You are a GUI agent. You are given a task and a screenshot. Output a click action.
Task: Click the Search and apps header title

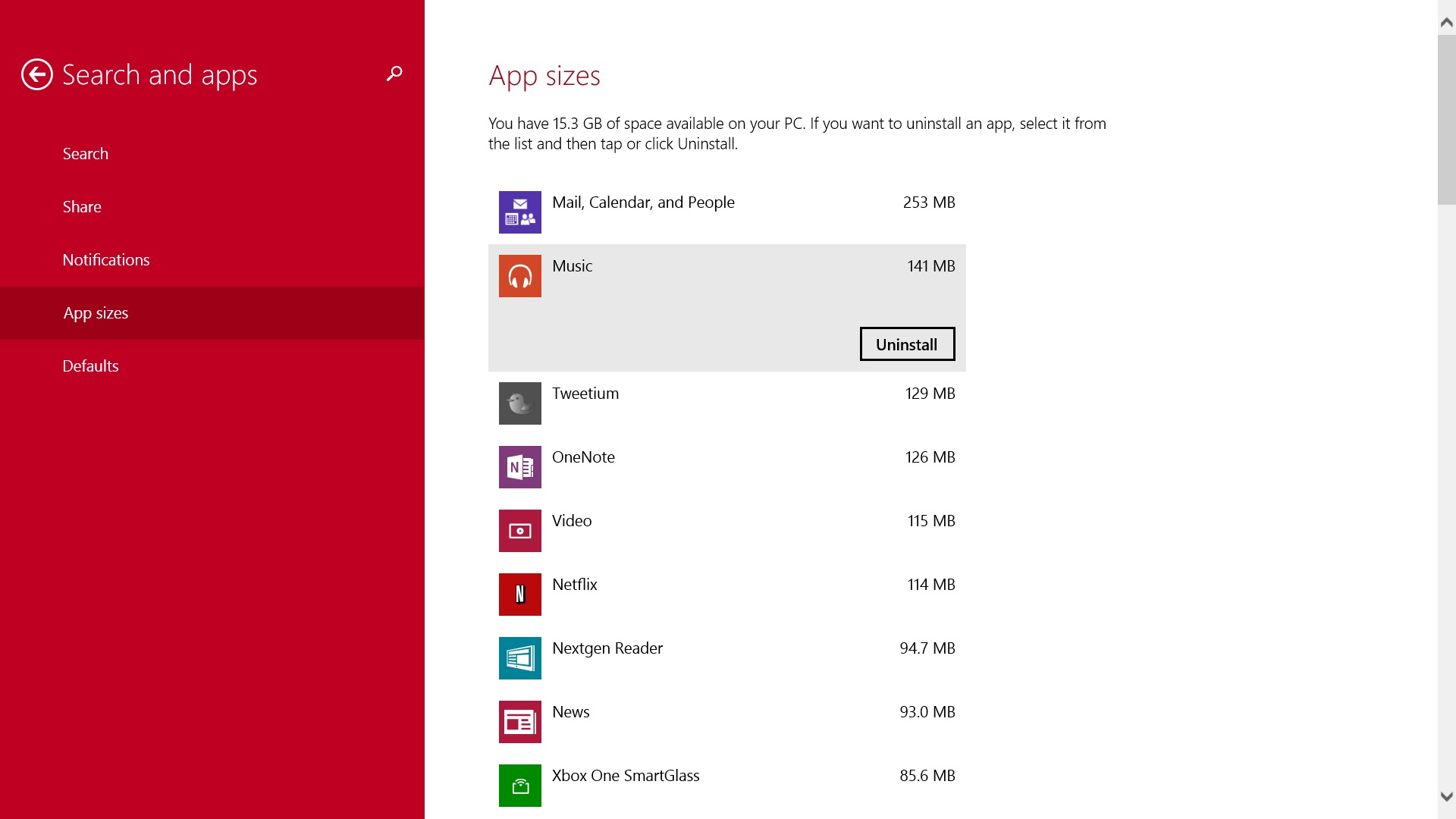point(160,75)
